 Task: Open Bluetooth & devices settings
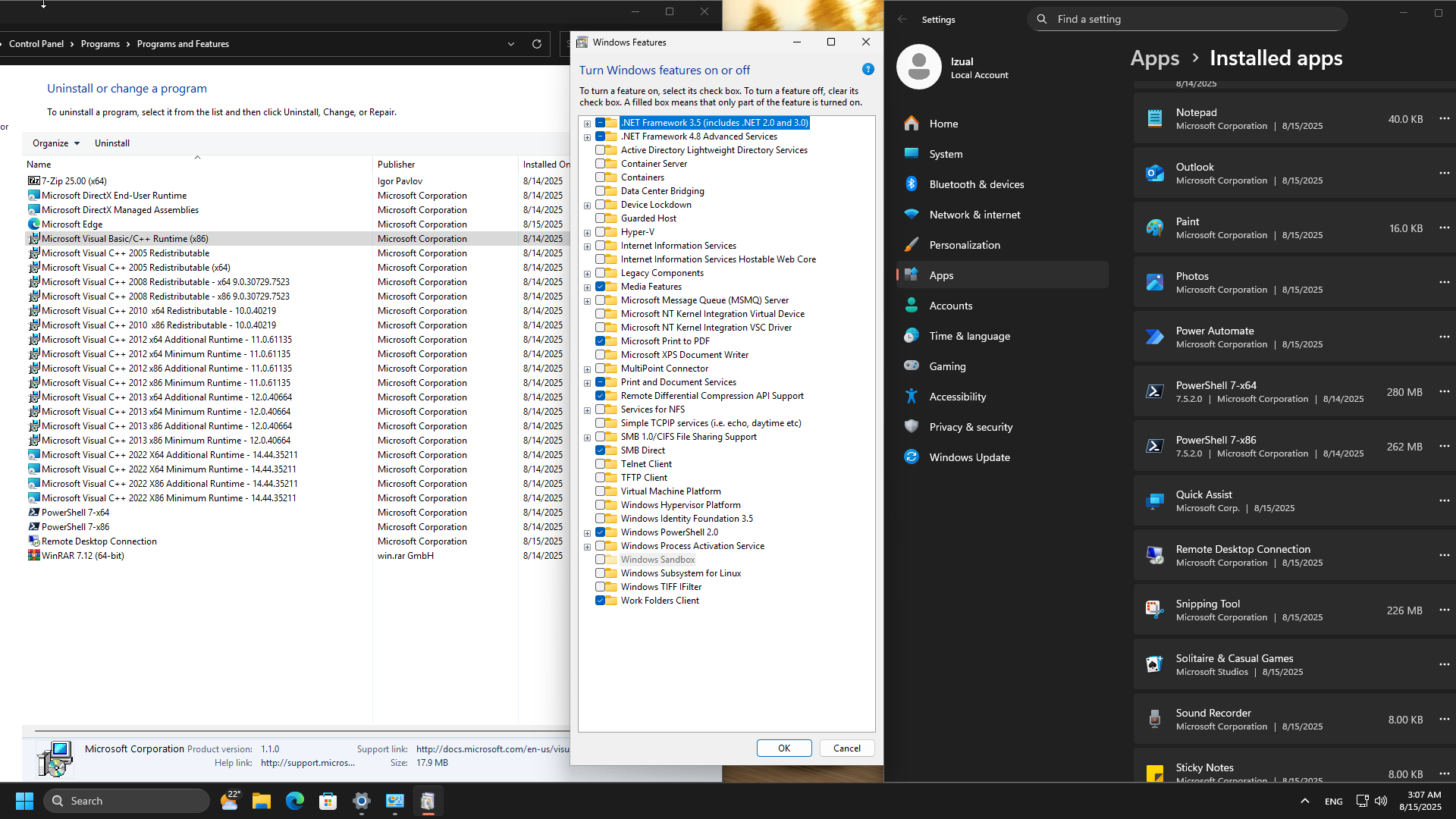tap(1003, 184)
